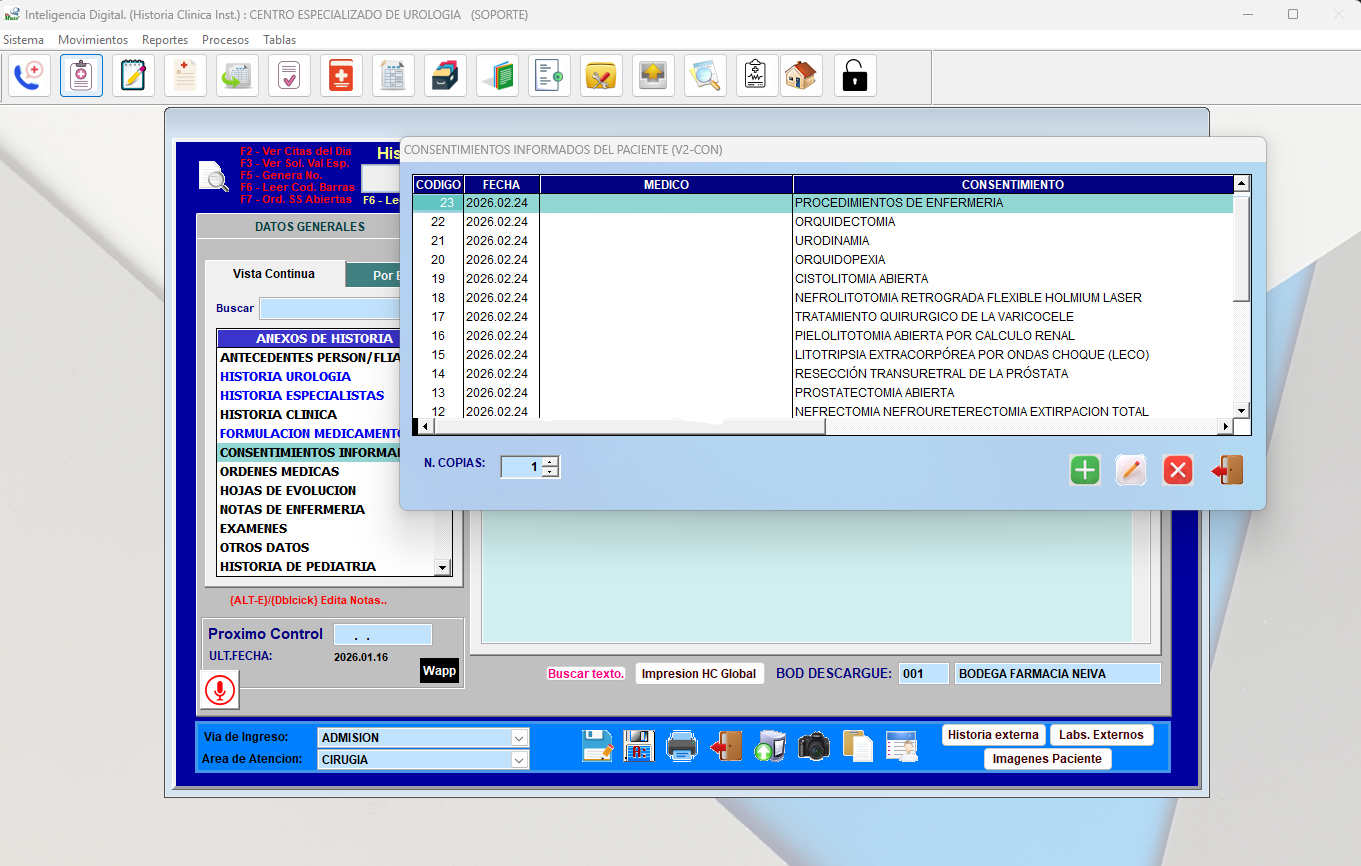Click the Historia externa button
The height and width of the screenshot is (866, 1361).
993,735
